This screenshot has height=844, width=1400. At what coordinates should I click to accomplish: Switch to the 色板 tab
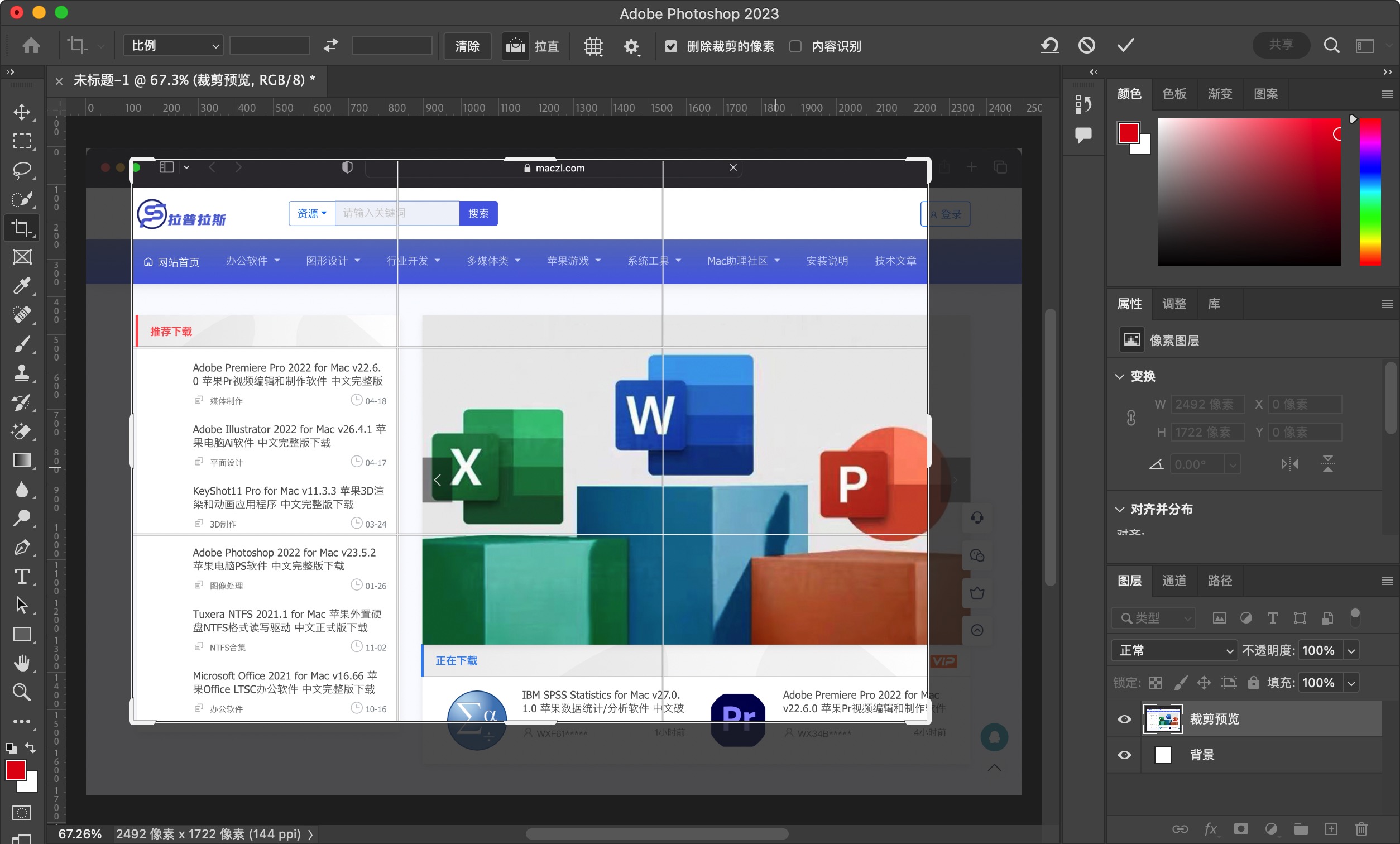(1174, 94)
